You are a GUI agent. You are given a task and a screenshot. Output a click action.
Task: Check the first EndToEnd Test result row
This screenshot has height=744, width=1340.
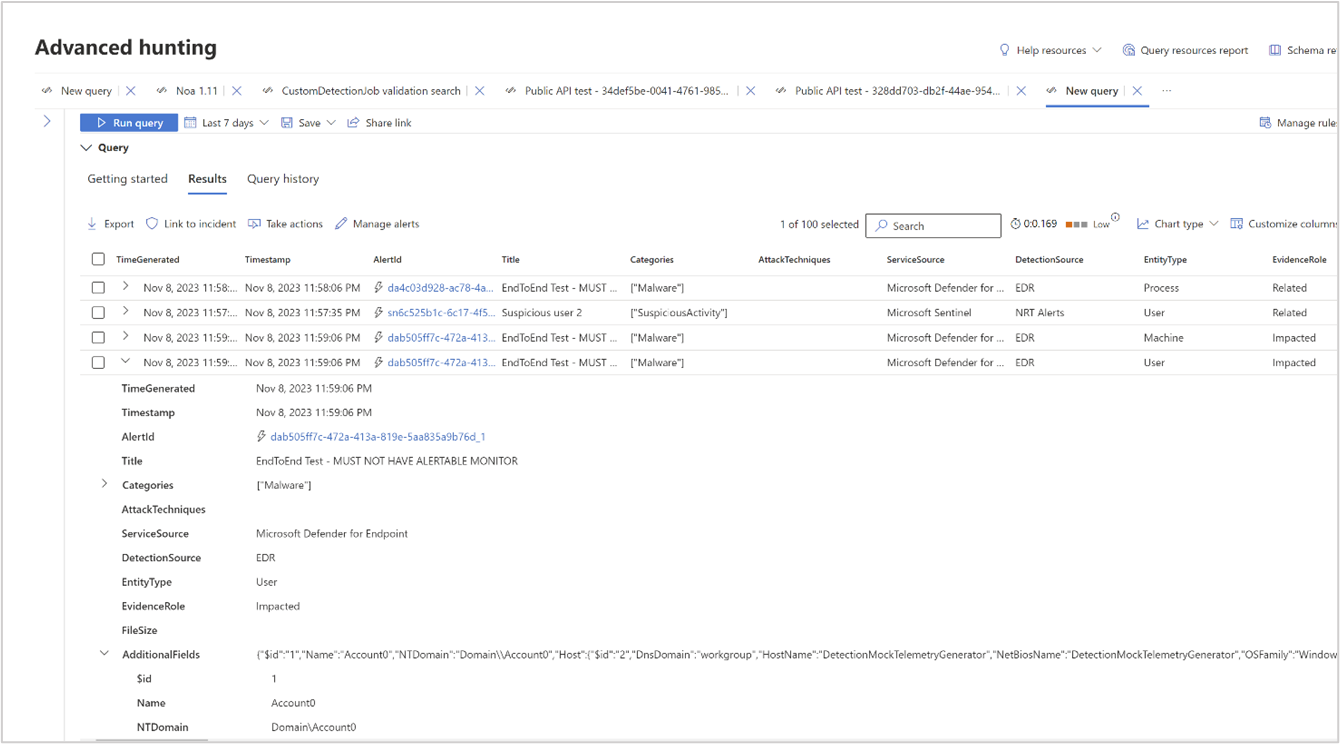[x=98, y=287]
